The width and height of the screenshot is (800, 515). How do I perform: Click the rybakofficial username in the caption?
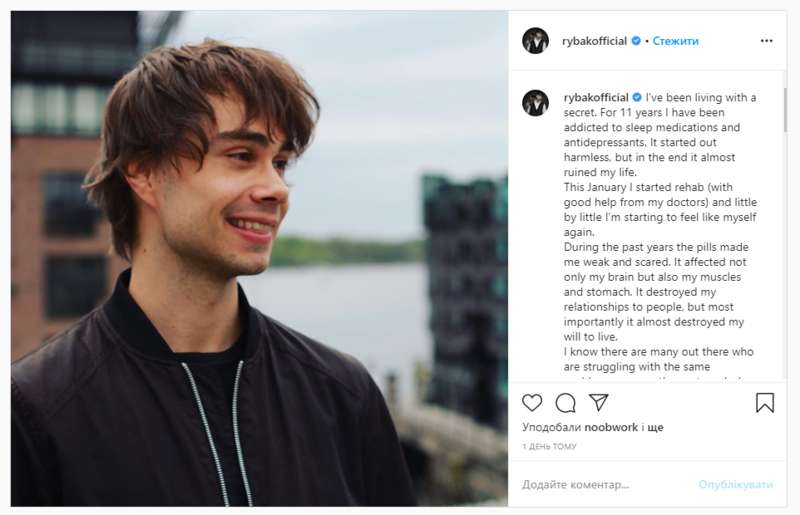[x=590, y=97]
